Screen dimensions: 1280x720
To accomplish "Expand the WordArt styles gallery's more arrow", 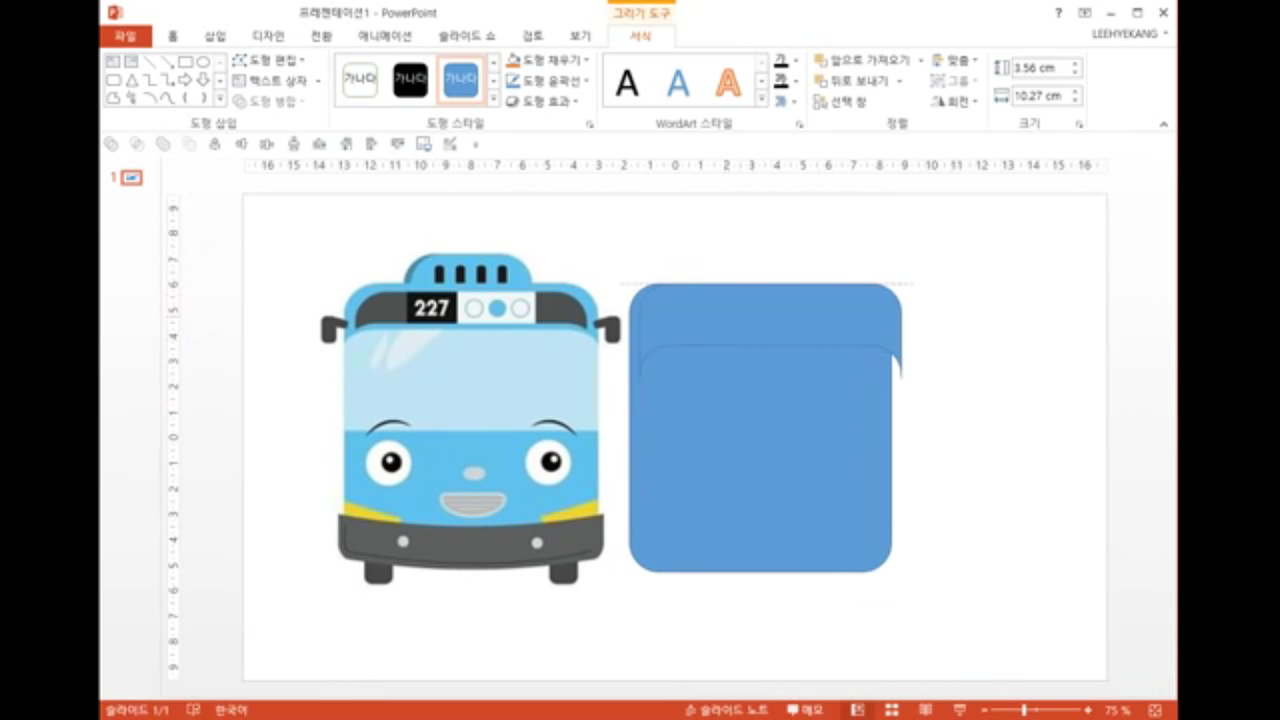I will [x=762, y=99].
